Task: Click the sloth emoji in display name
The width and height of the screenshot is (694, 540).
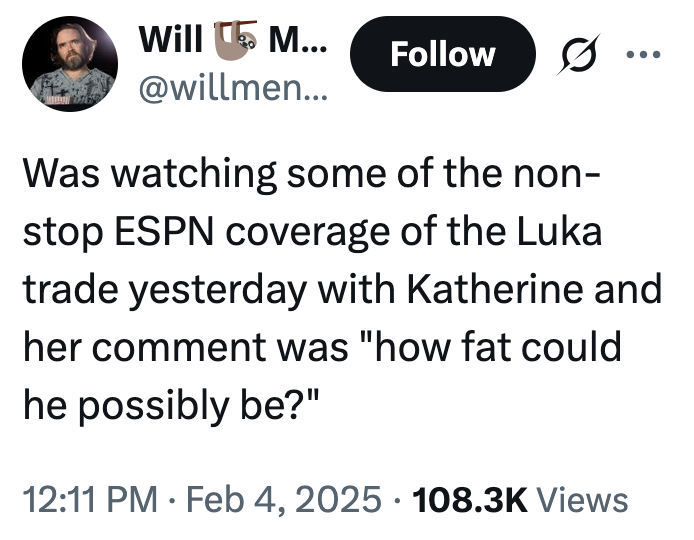Action: 236,40
